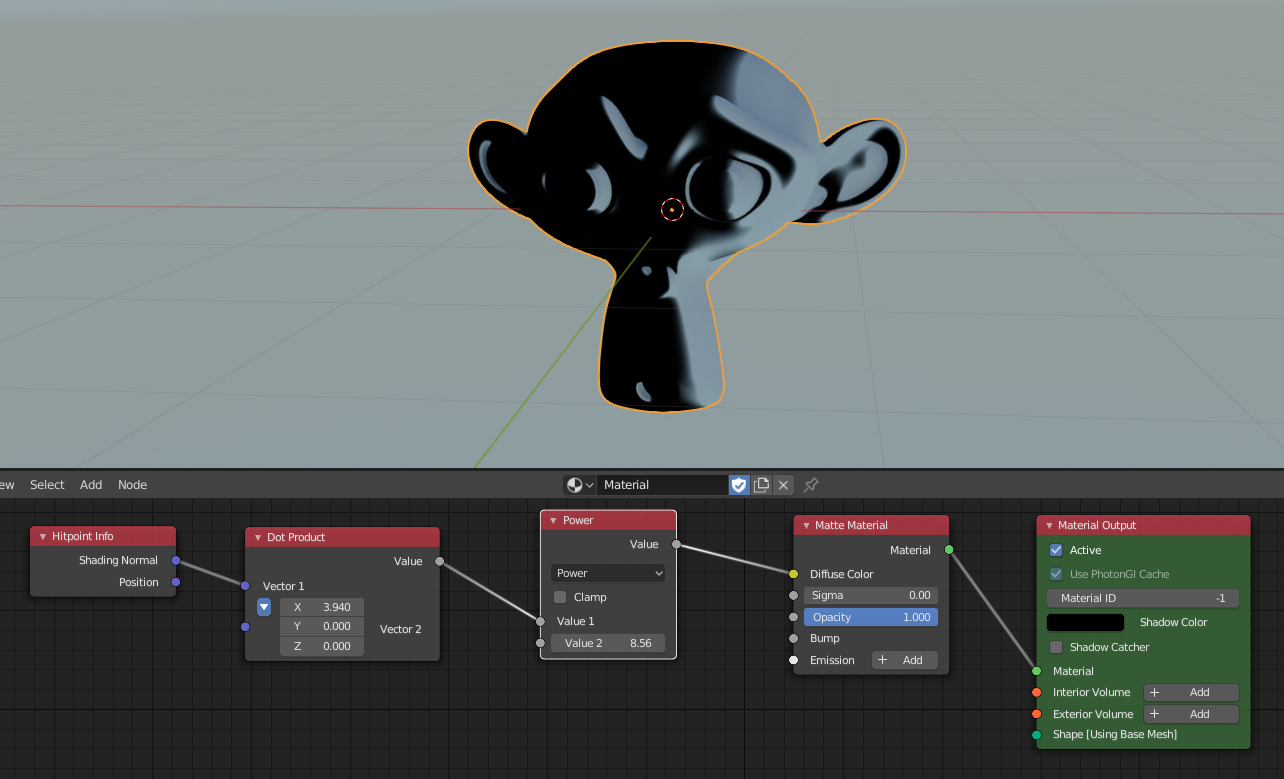Toggle the pin icon in node editor header

pos(811,485)
